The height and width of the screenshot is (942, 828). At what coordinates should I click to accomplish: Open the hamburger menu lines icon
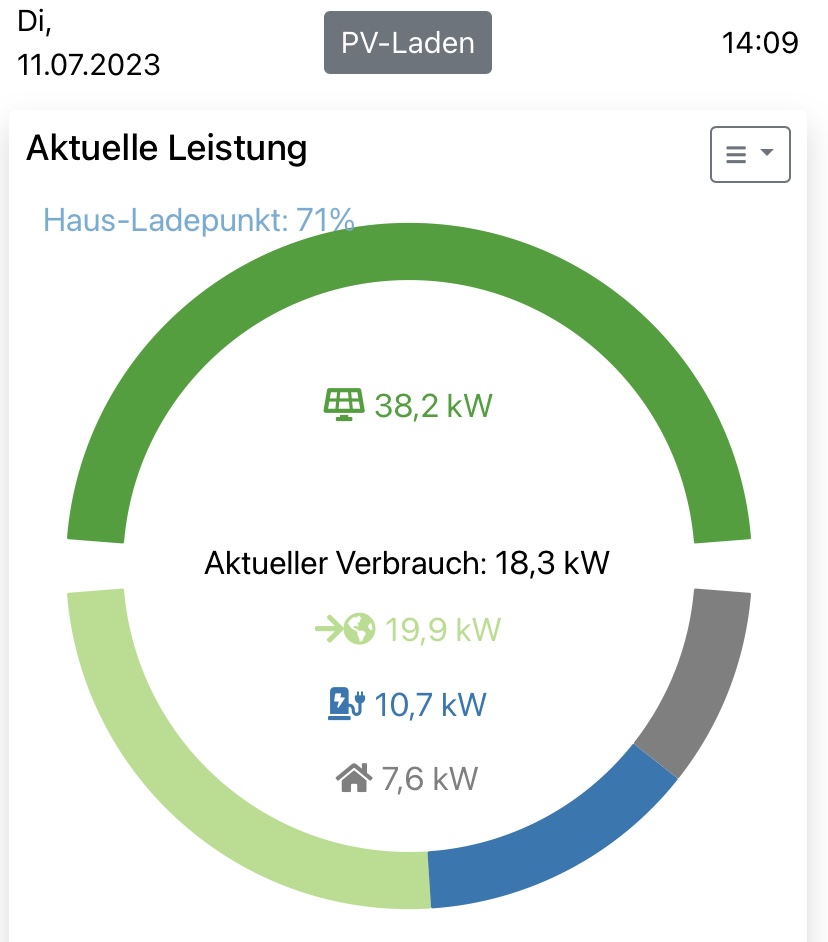coord(736,155)
